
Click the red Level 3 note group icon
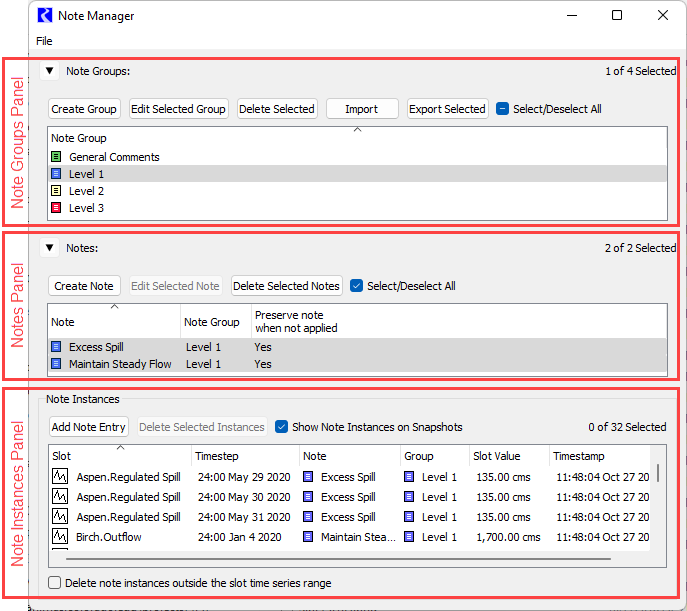pos(56,208)
